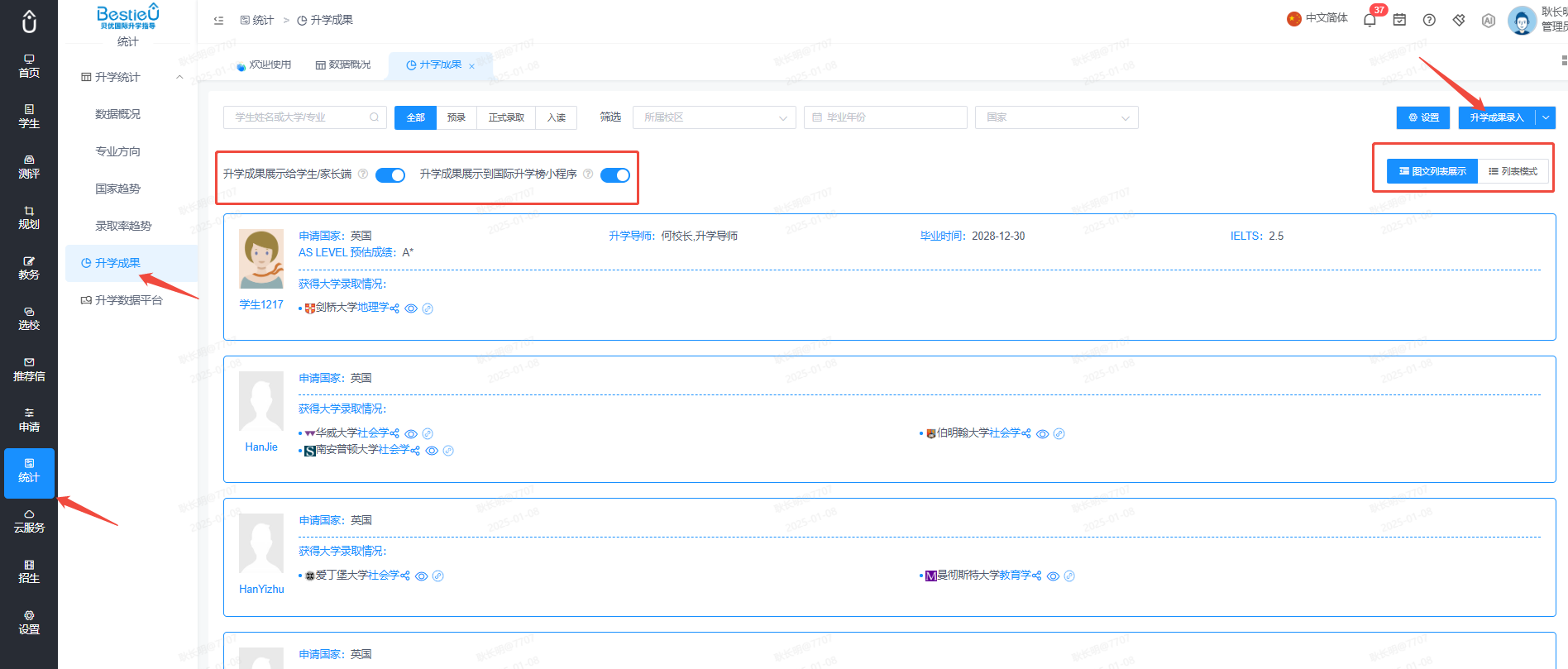Viewport: 1568px width, 669px height.
Task: Click the help question mark icon
Action: point(1429,20)
